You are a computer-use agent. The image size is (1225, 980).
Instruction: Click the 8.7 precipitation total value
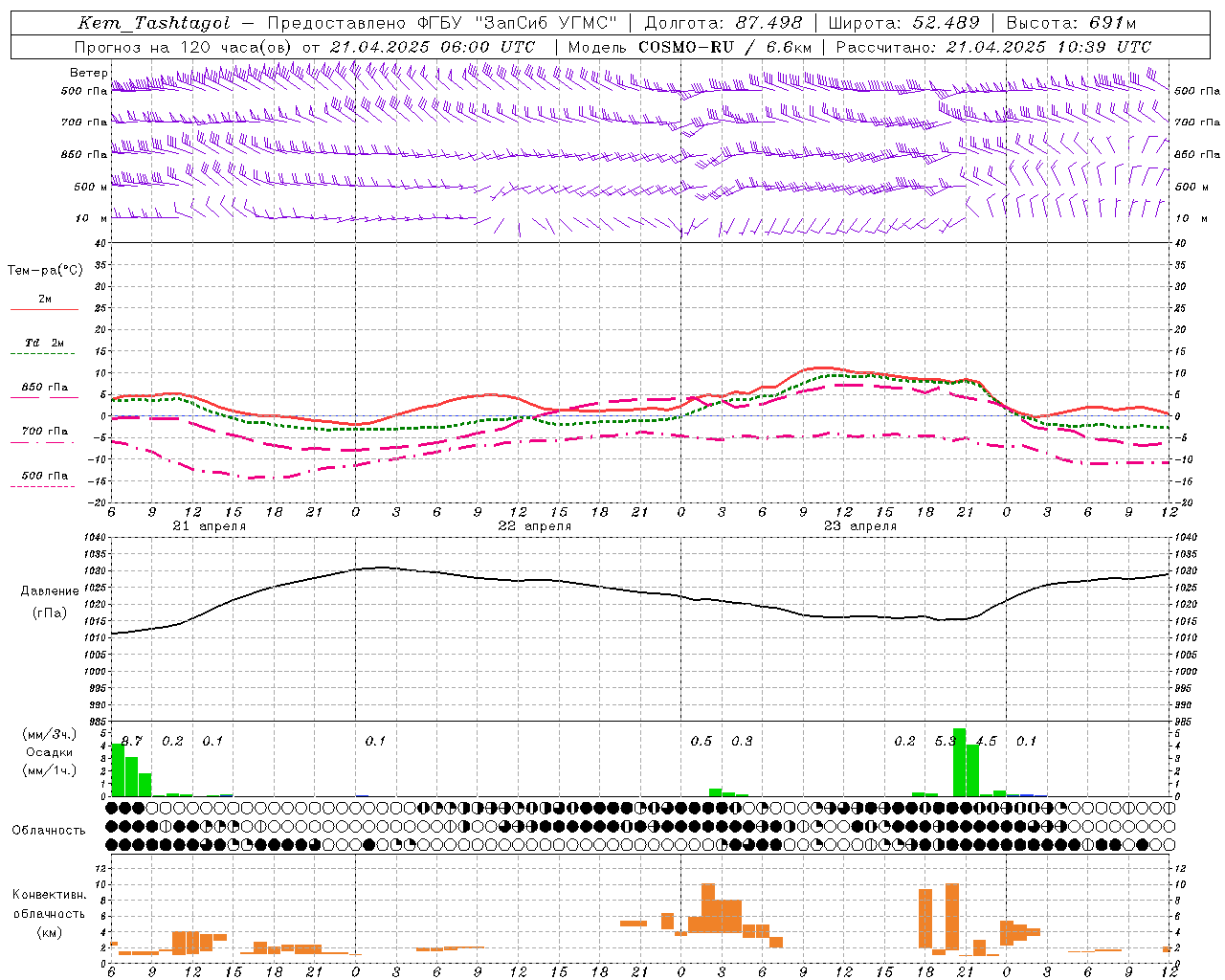coord(131,741)
